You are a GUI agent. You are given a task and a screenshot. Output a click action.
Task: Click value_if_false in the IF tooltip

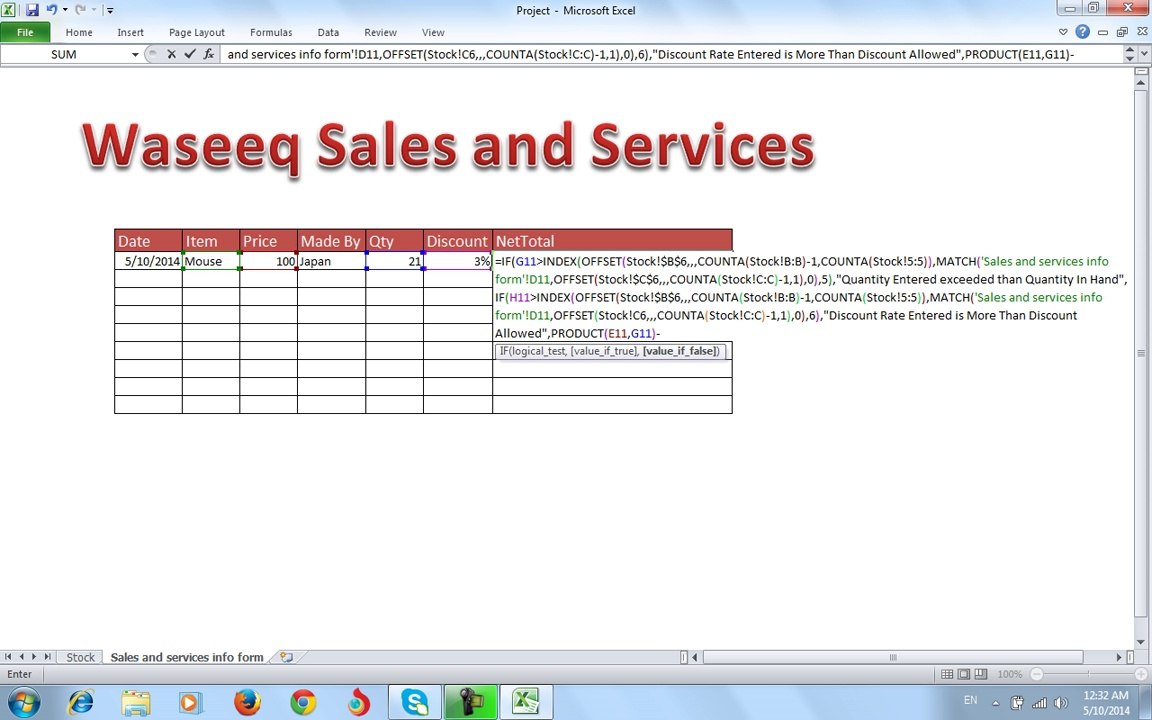[x=681, y=351]
